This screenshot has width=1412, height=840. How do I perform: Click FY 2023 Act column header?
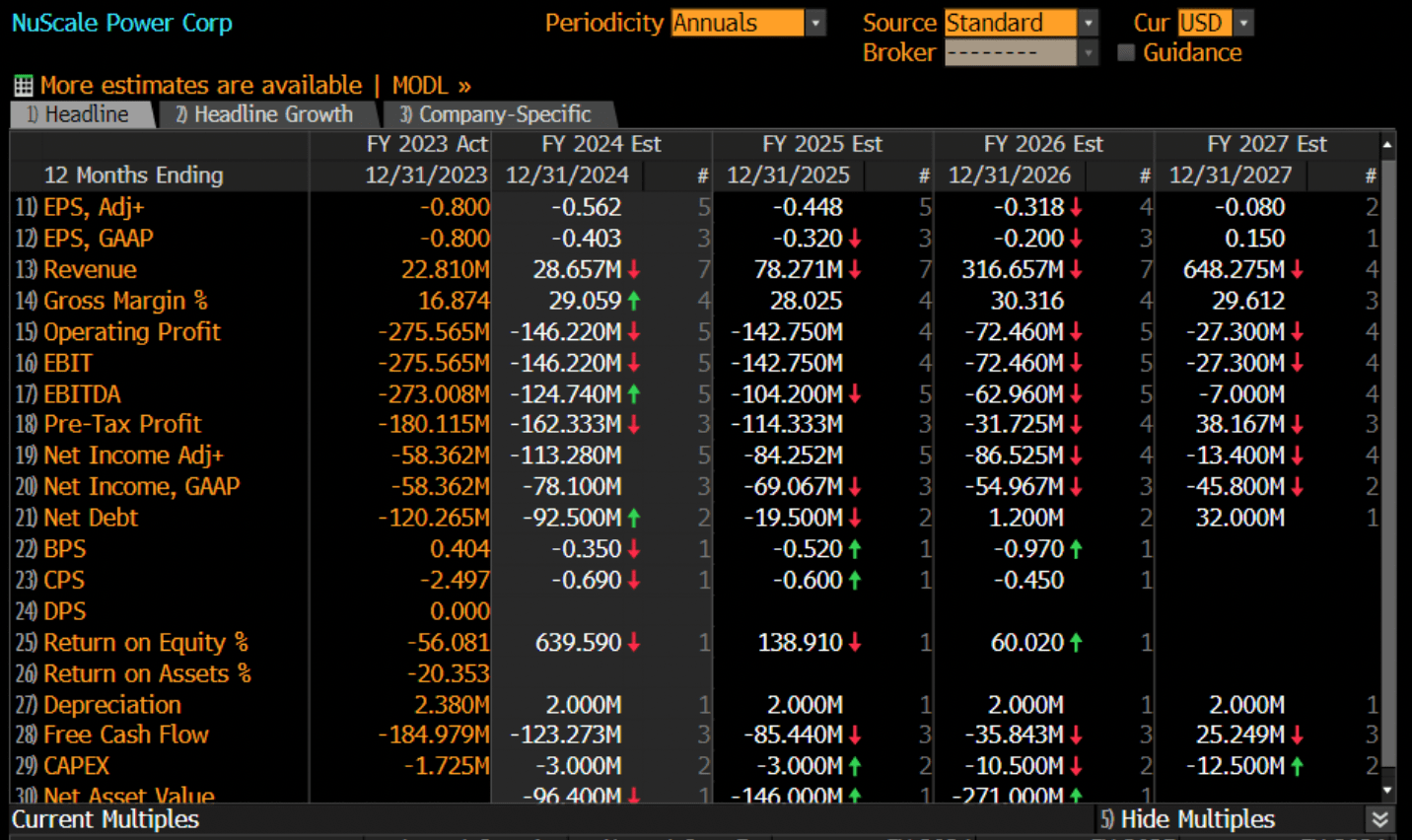coord(427,144)
